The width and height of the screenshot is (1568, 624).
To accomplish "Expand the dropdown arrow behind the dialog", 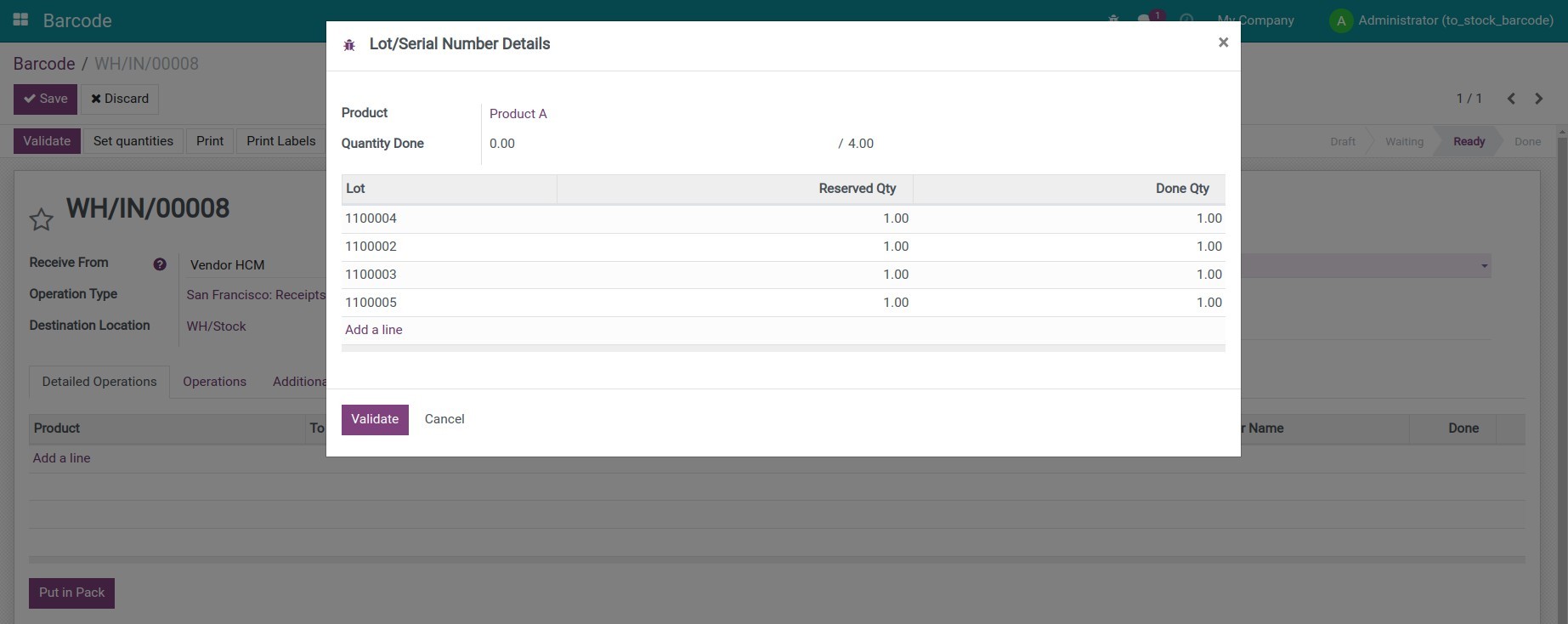I will tap(1484, 266).
